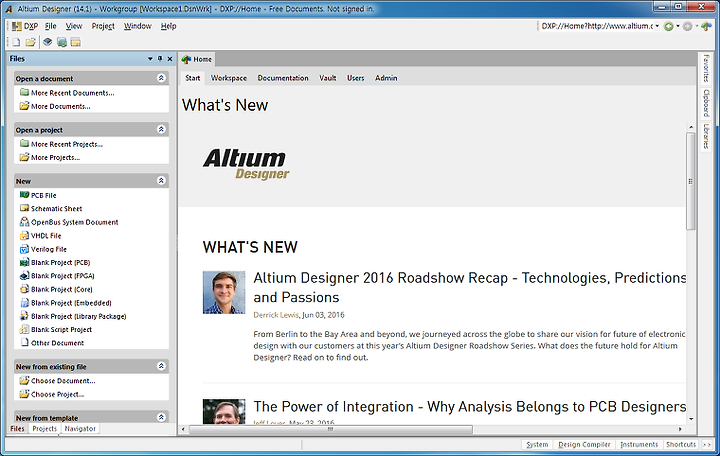Open More Recent Documents
The height and width of the screenshot is (456, 720).
73,93
